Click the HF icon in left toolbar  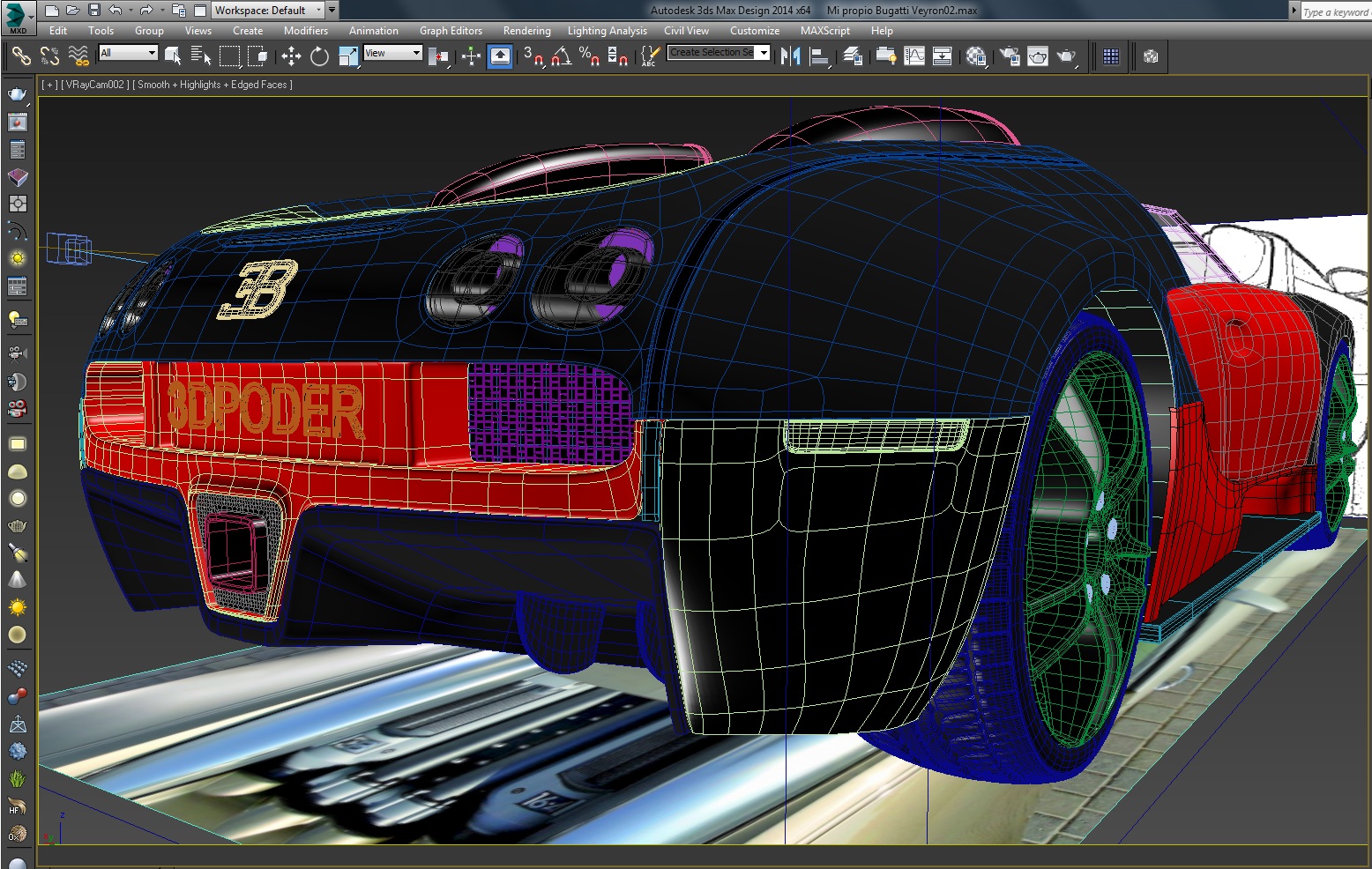click(17, 806)
